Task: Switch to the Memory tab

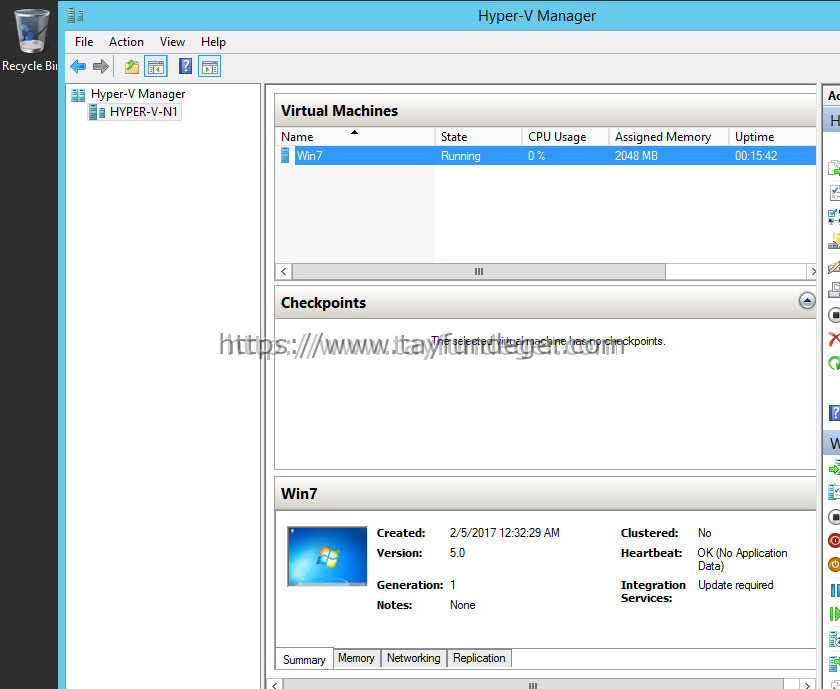Action: click(x=356, y=658)
